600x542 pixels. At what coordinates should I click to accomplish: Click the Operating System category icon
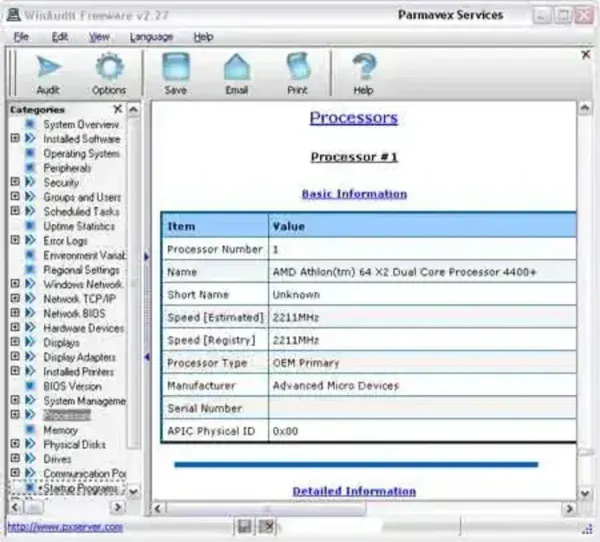pyautogui.click(x=30, y=153)
